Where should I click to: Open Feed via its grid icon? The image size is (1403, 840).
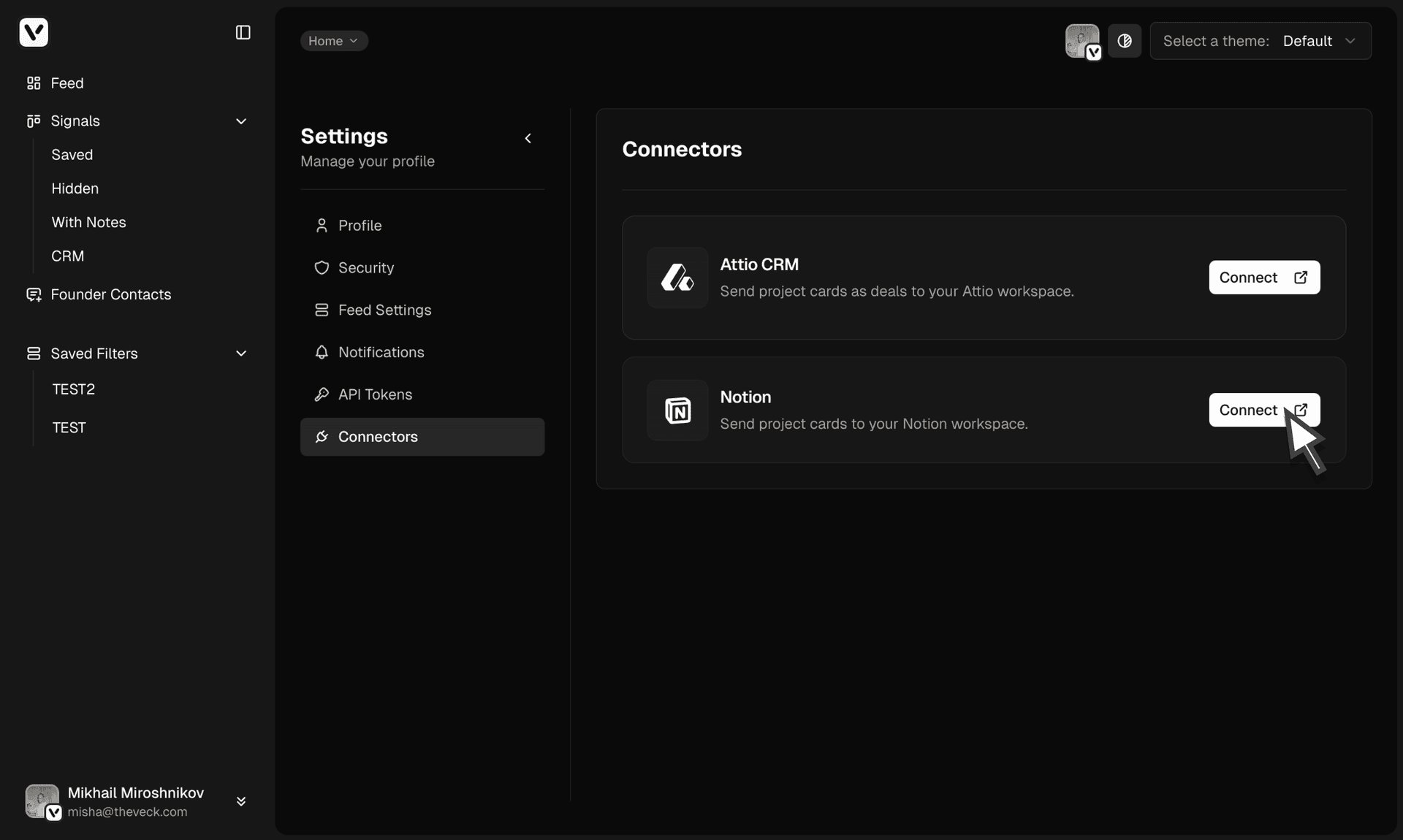click(34, 83)
